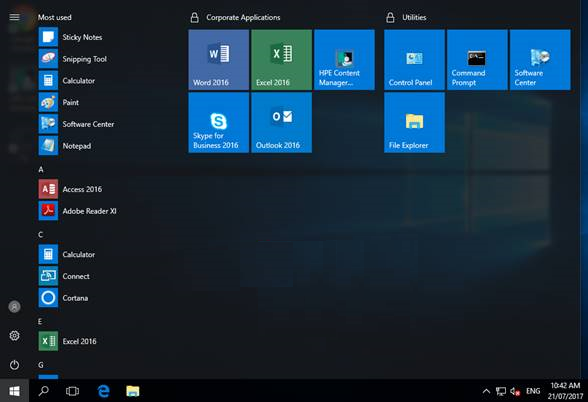This screenshot has height=402, width=588.
Task: Launch the HPE Content Manager tile
Action: click(x=344, y=60)
